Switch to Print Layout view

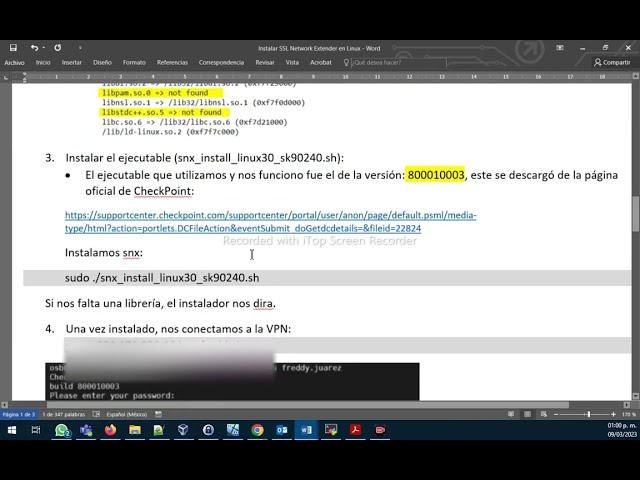(527, 414)
